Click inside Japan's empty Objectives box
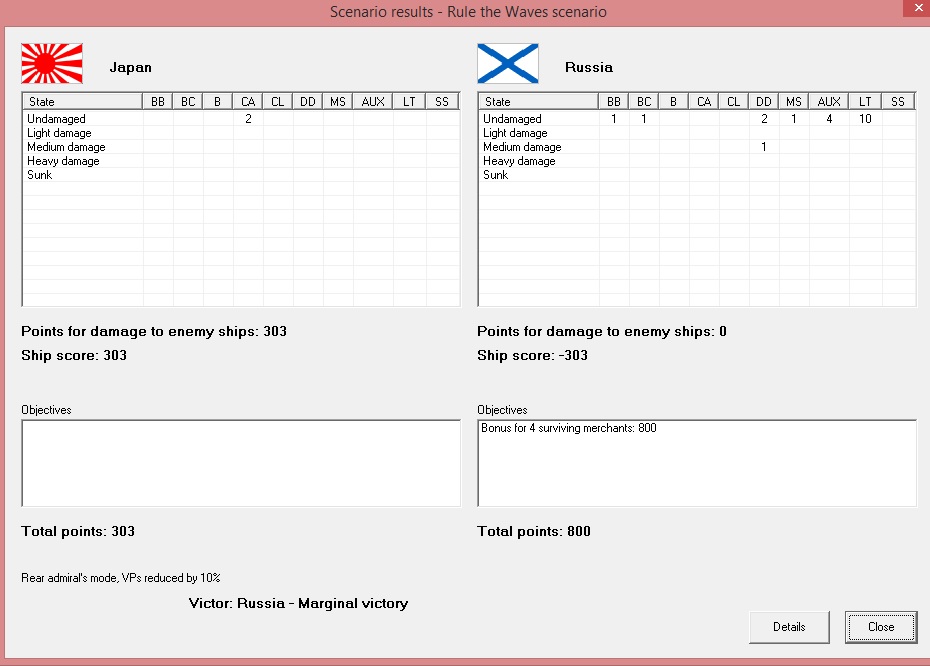Screen dimensions: 930x666 click(x=241, y=463)
